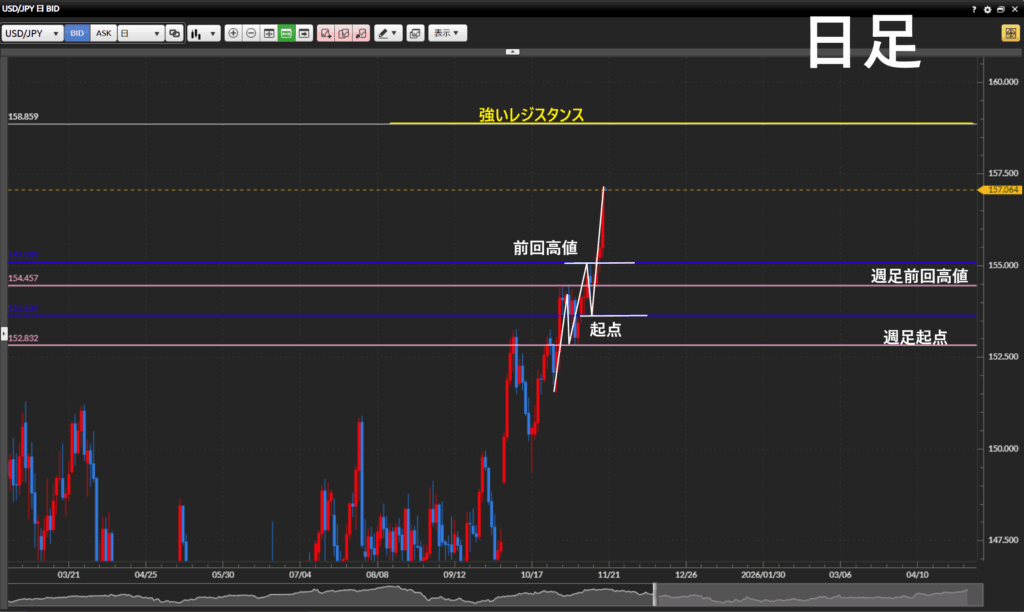Click the small collapse handle above chart
The image size is (1024, 612).
point(512,51)
